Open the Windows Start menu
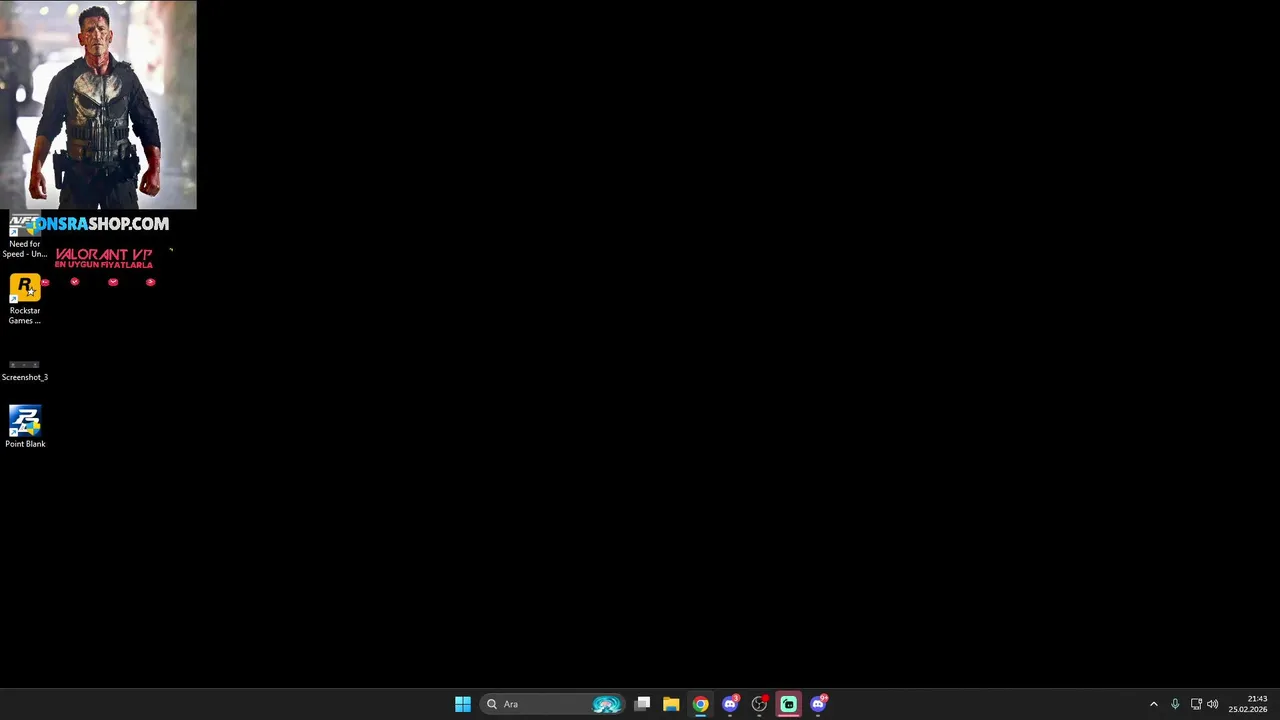 463,704
